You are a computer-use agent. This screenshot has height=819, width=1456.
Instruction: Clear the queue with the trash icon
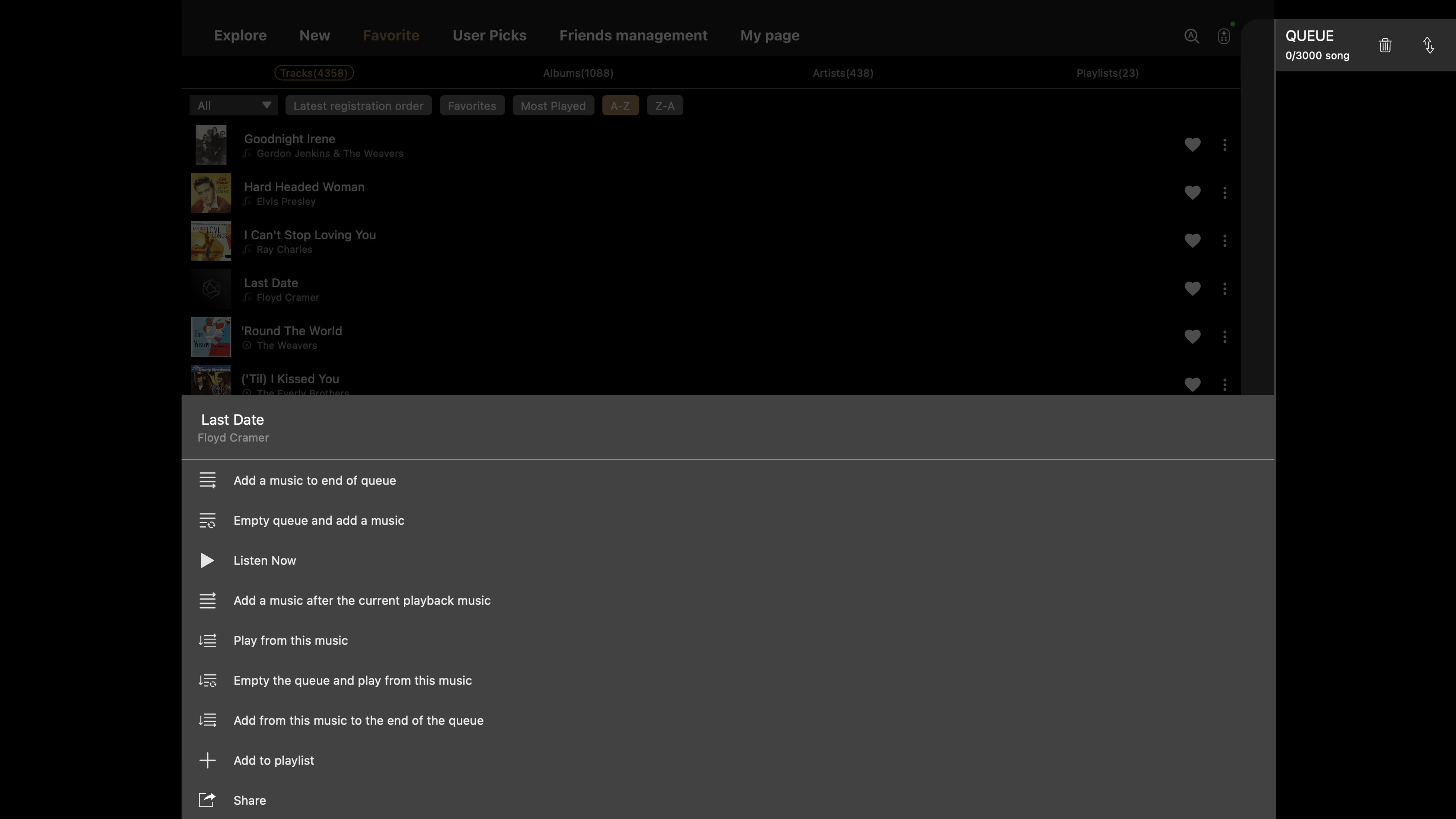click(x=1385, y=45)
